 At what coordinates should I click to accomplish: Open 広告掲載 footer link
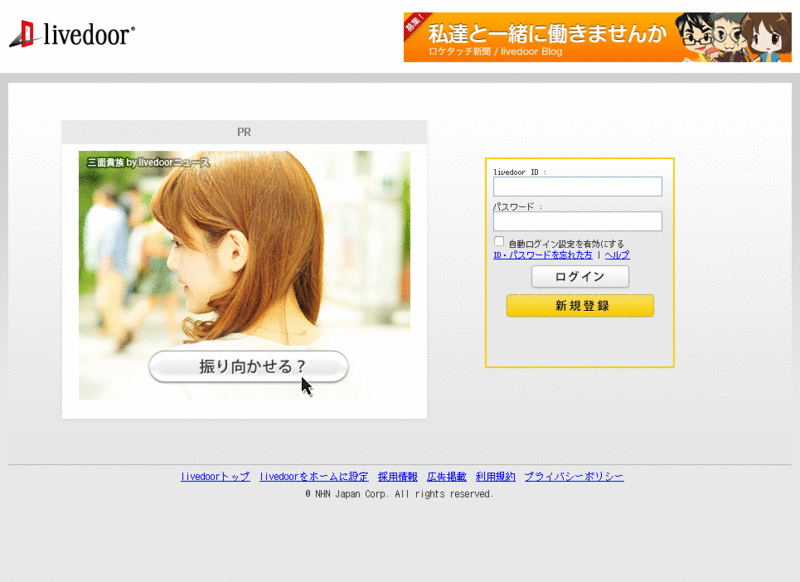click(446, 476)
